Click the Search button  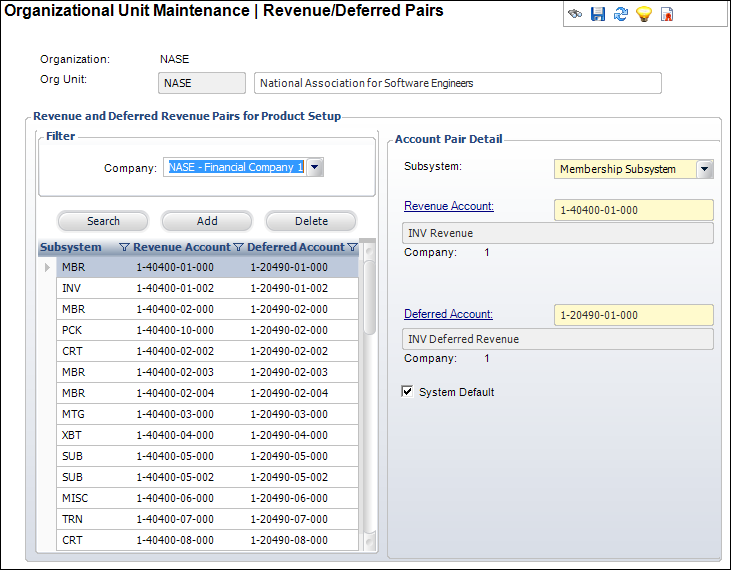click(x=103, y=221)
